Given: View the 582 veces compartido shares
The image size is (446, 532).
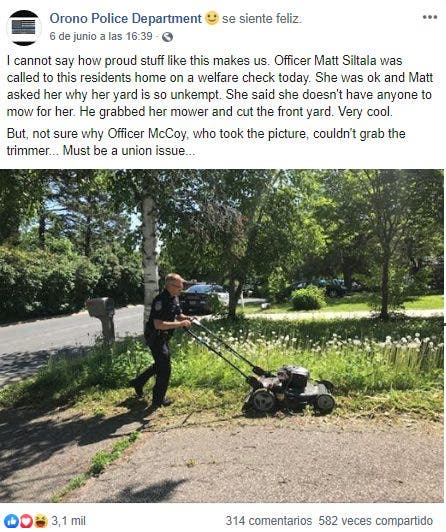Looking at the screenshot, I should pos(376,521).
